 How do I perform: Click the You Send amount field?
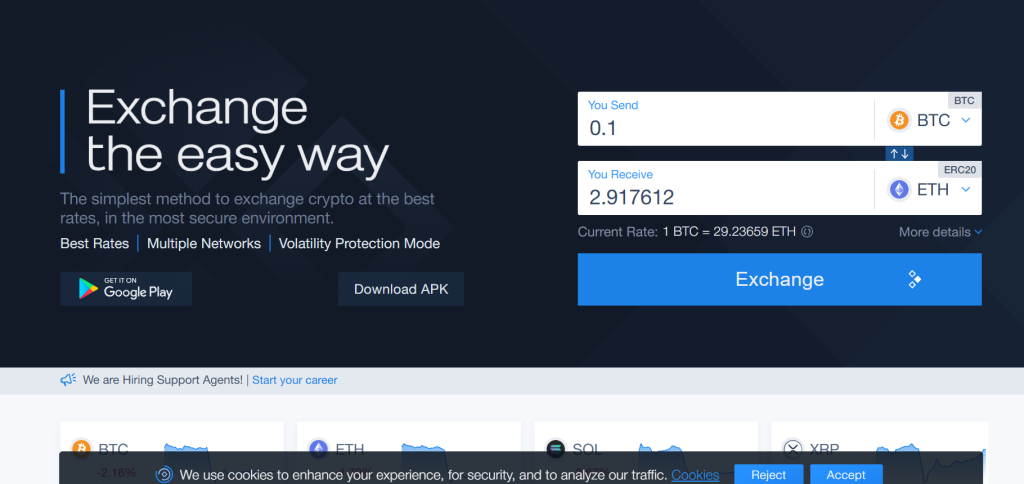click(725, 128)
